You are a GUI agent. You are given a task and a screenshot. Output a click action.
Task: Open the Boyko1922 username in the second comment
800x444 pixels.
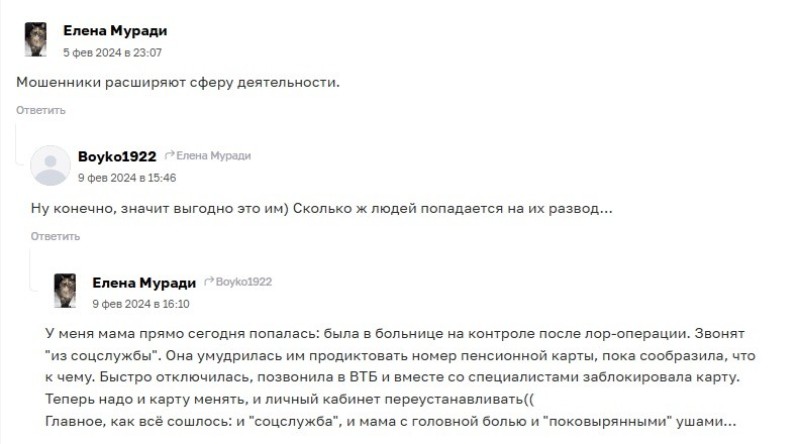tap(117, 156)
